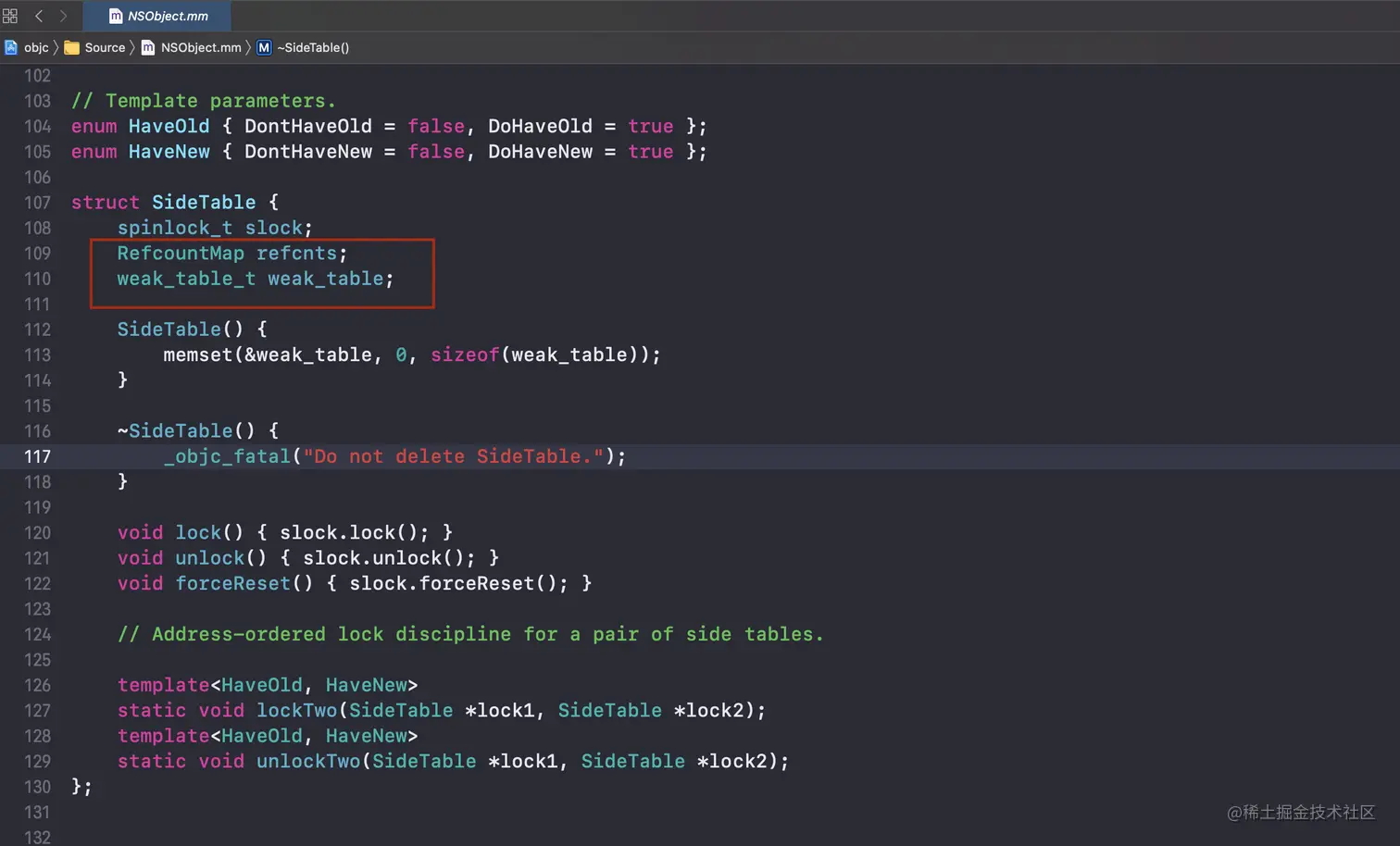Click line number 104 in the gutter
Image resolution: width=1400 pixels, height=846 pixels.
38,126
